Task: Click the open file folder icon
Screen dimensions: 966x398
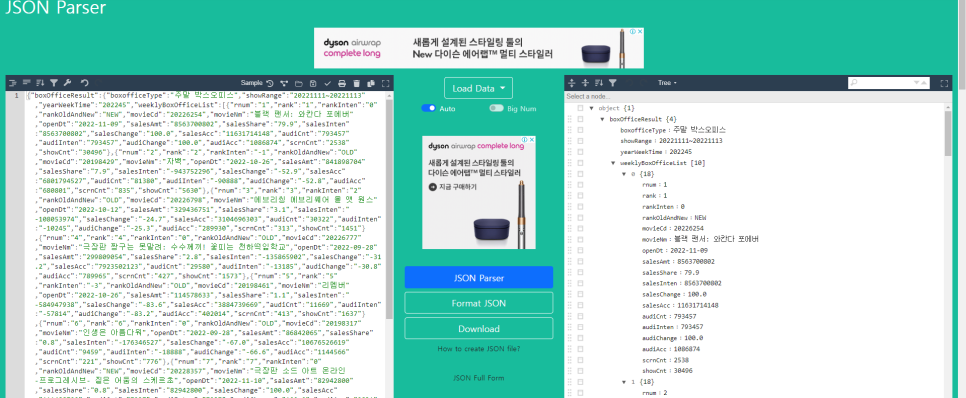Action: 299,83
